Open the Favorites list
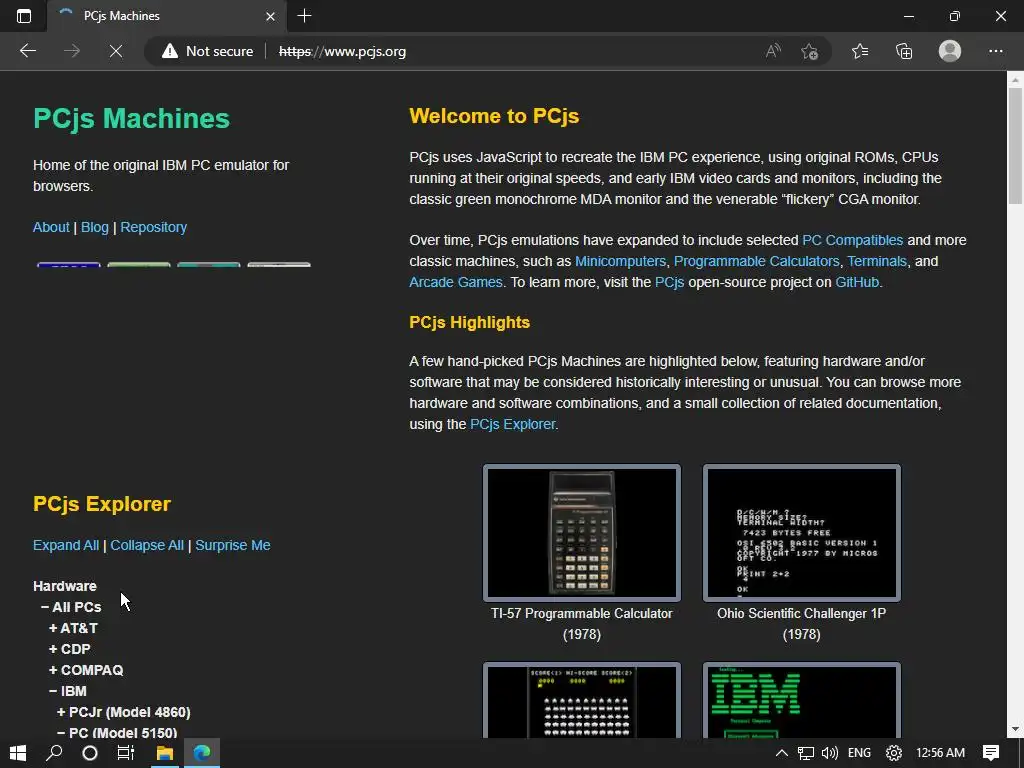 (860, 51)
